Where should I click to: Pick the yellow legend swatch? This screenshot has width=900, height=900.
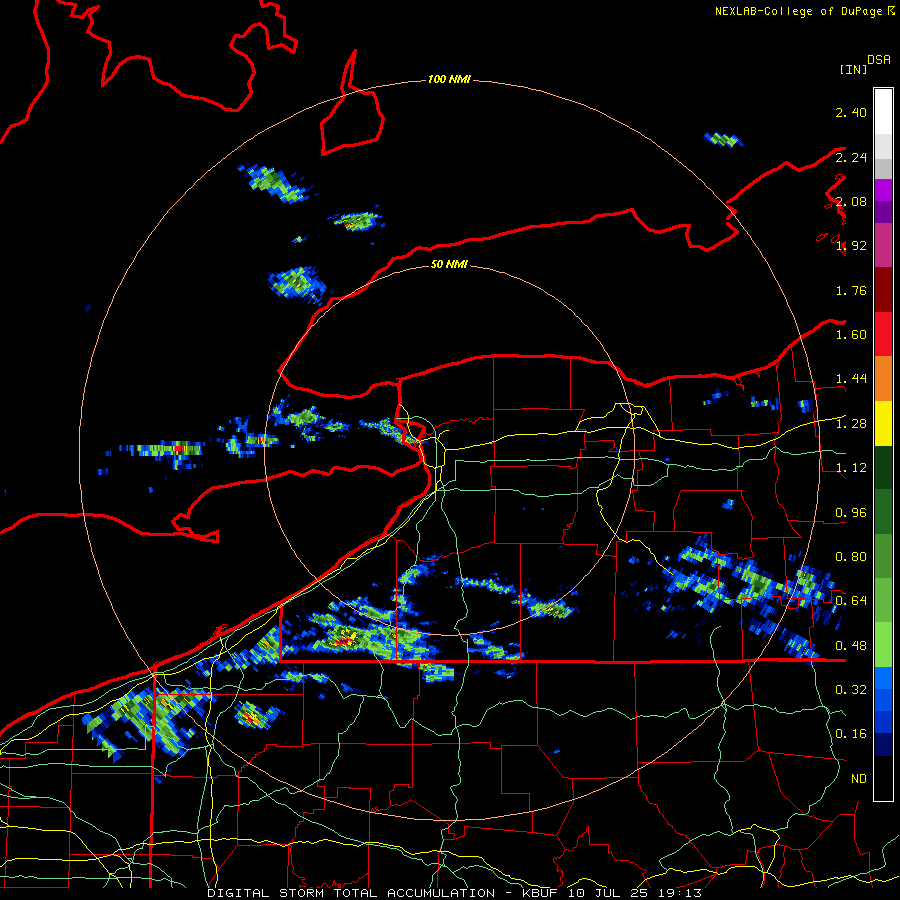[x=883, y=423]
